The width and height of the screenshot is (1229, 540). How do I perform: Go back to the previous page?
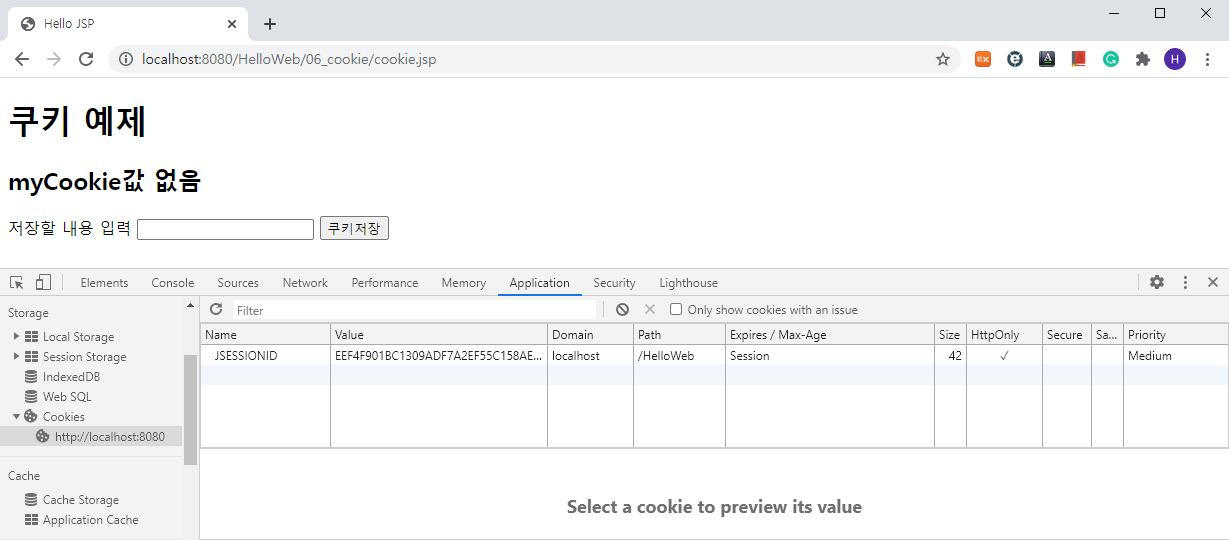[22, 59]
